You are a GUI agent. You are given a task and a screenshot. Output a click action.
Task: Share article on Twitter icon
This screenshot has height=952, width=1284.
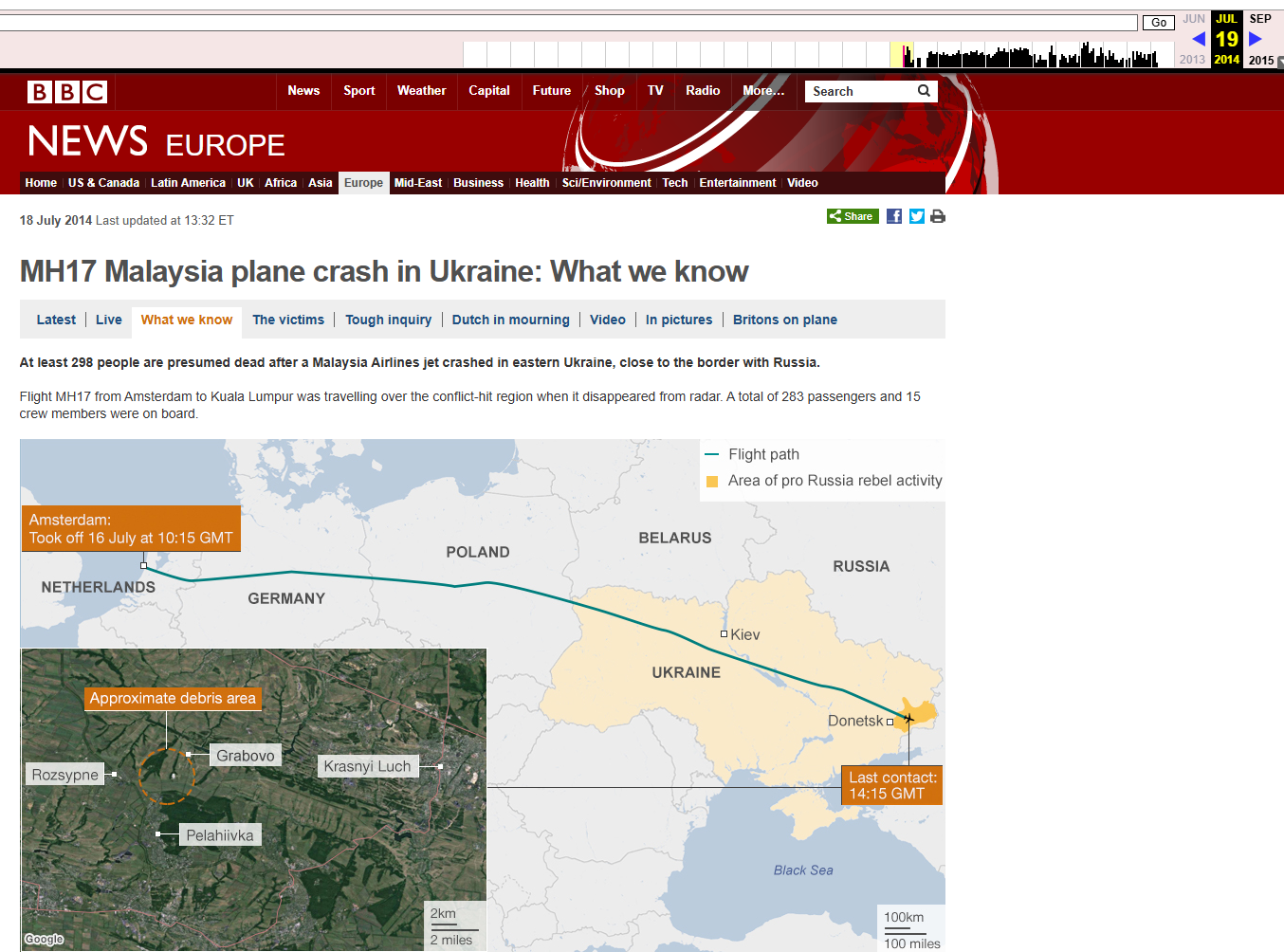pos(917,216)
